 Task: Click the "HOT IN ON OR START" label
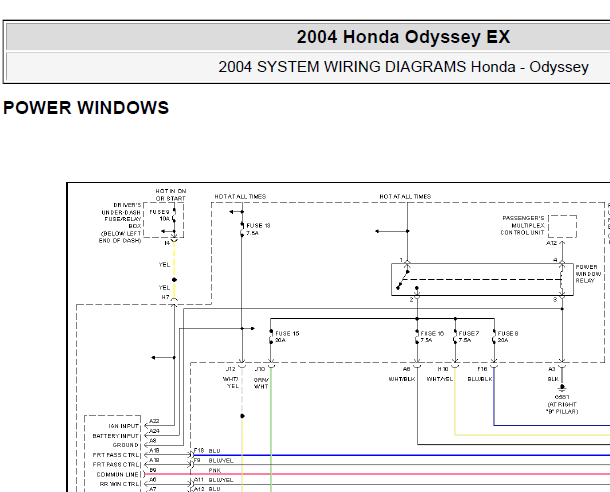click(171, 194)
